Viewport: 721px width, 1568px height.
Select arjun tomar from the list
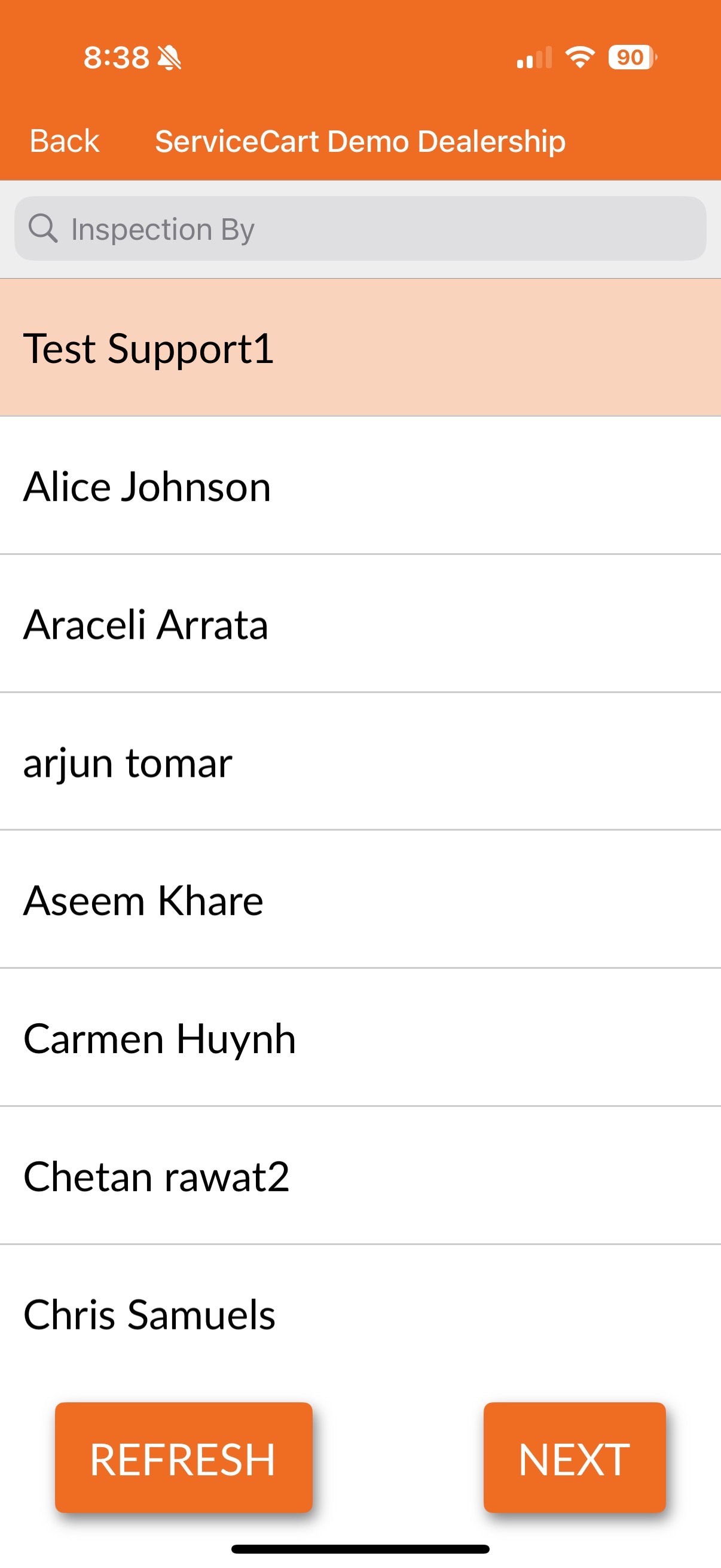point(360,761)
